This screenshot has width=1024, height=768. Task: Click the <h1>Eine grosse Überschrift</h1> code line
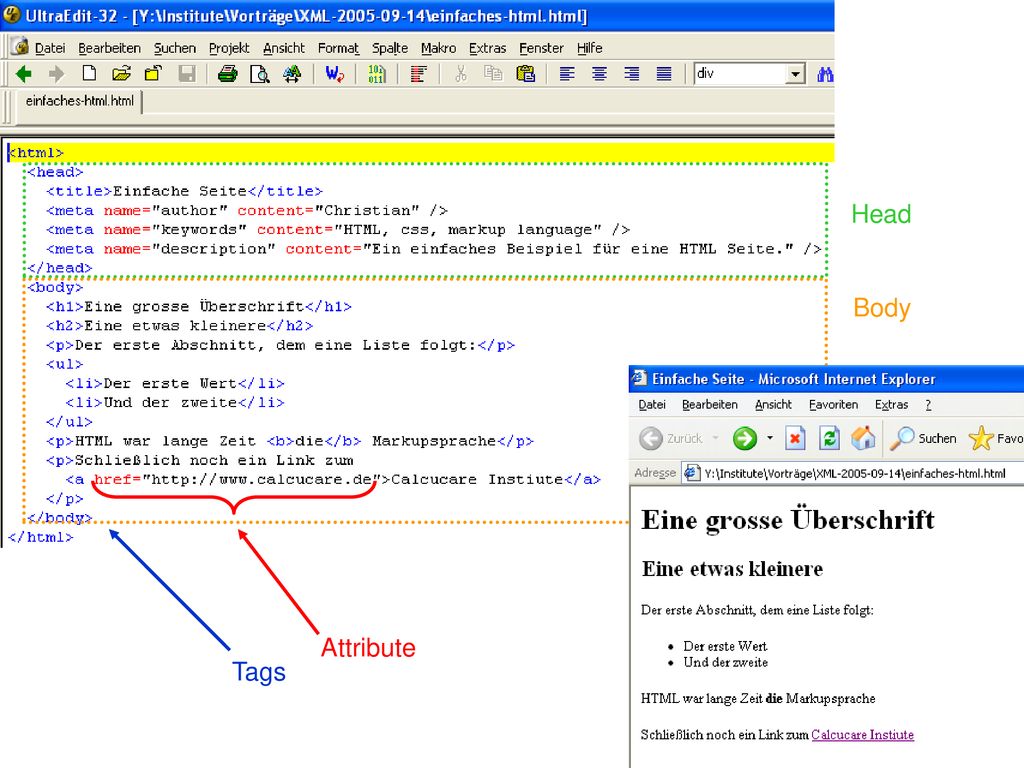click(x=199, y=306)
